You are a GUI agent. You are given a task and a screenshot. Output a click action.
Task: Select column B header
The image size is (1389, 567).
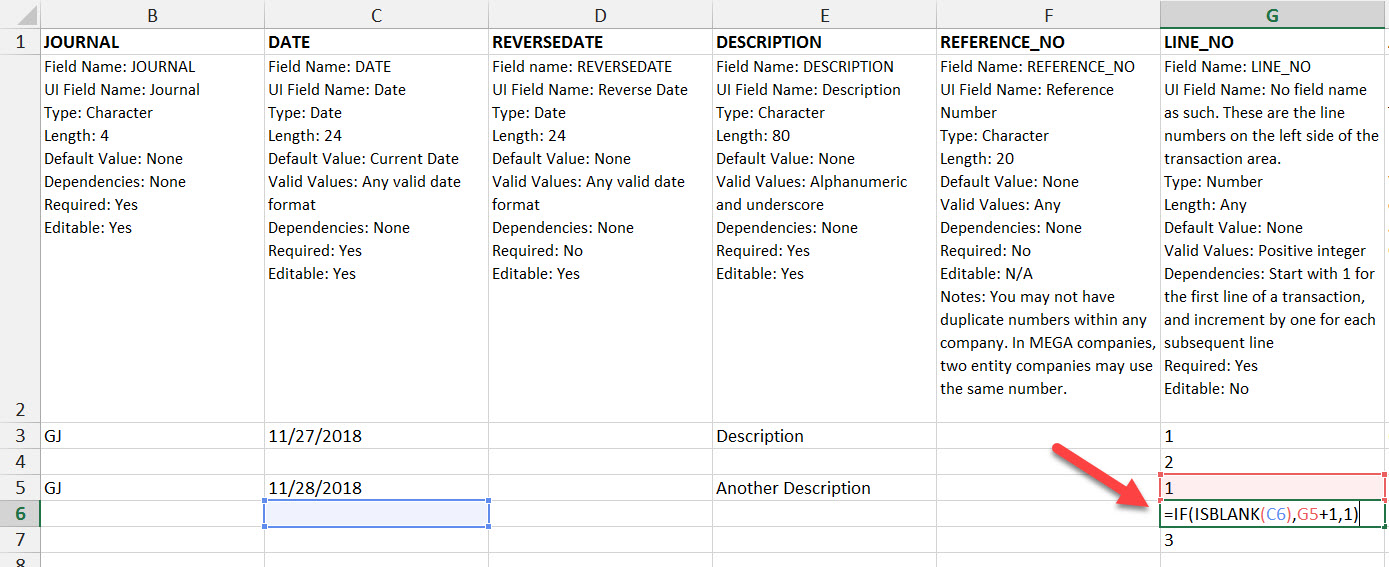(x=152, y=15)
